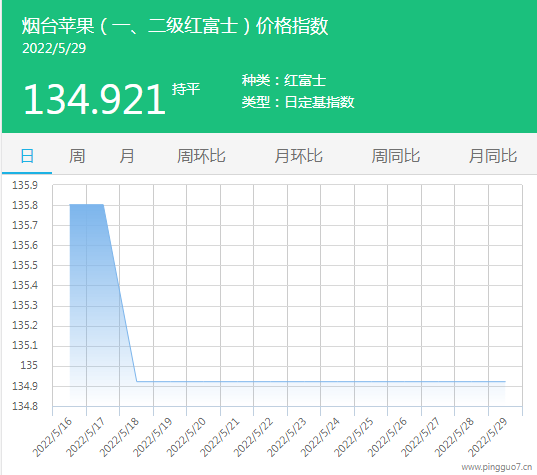Image resolution: width=537 pixels, height=475 pixels.
Task: Click the header date 2022/5/29
Action: (x=54, y=48)
